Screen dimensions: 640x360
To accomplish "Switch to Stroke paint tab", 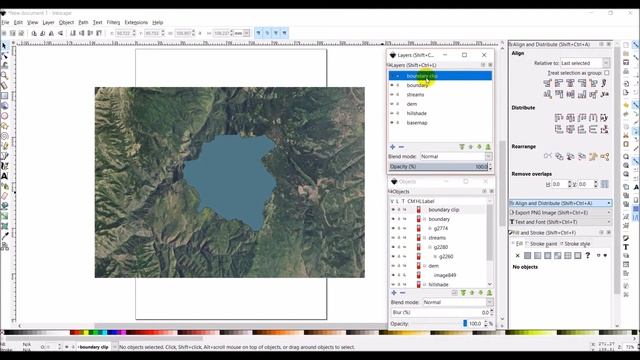I will point(541,244).
